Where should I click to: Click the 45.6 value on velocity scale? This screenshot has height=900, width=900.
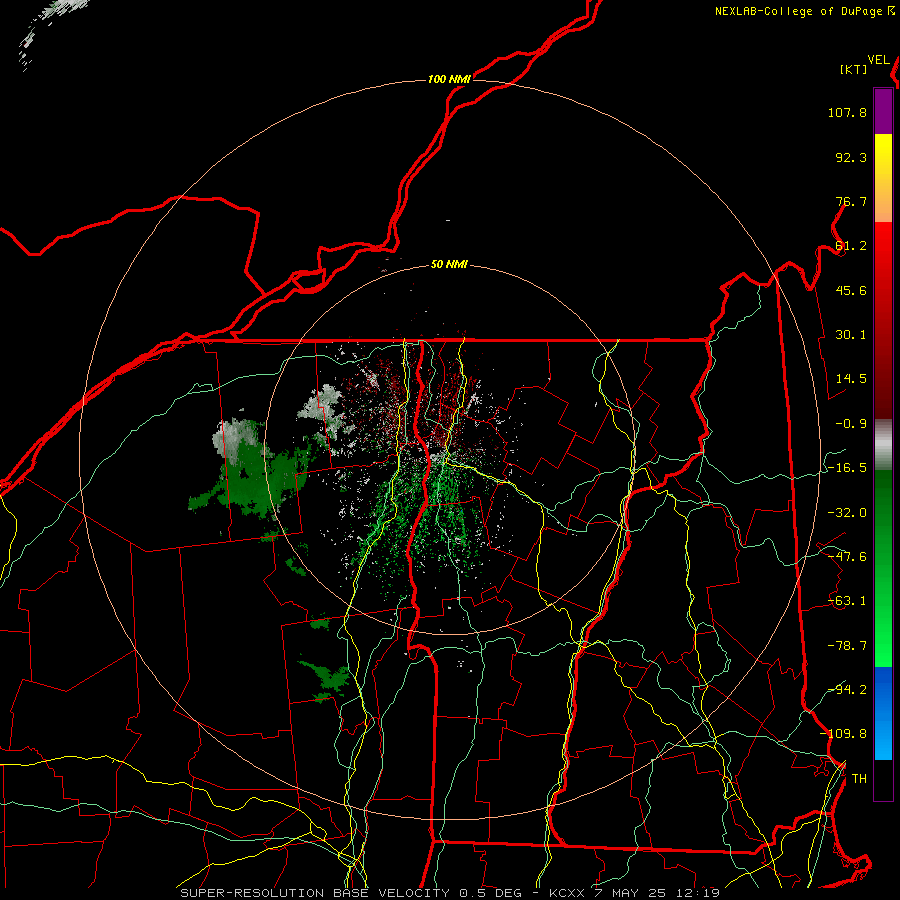coord(851,290)
